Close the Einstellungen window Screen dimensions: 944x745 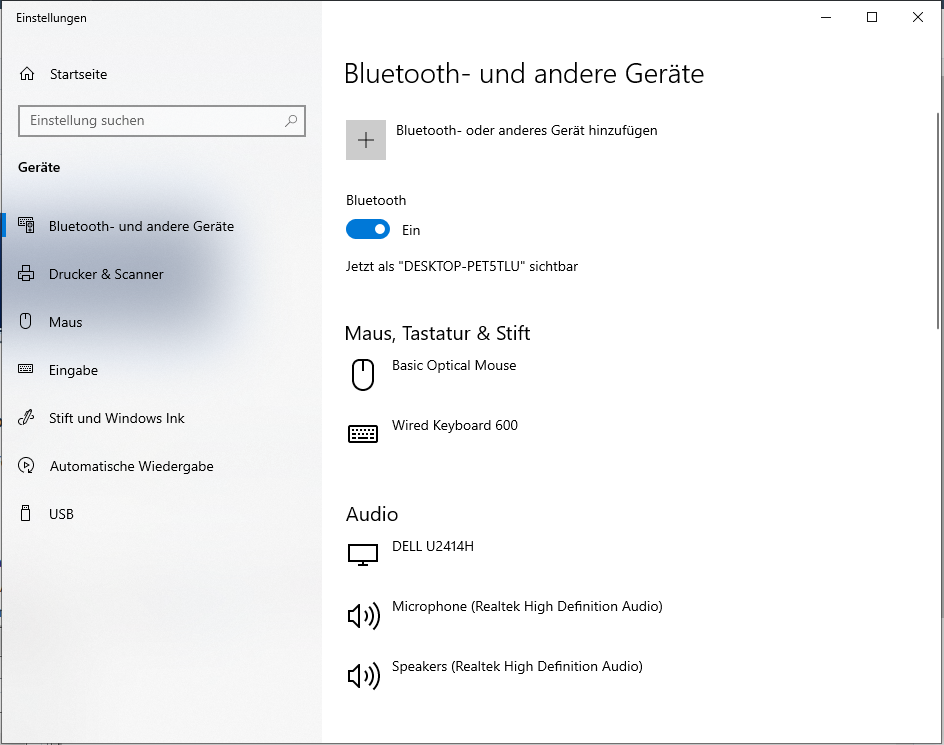coord(918,17)
